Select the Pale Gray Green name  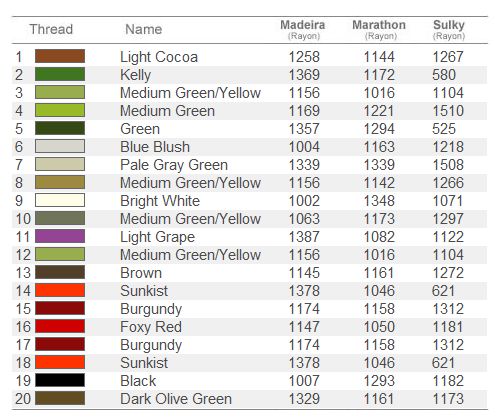click(174, 165)
